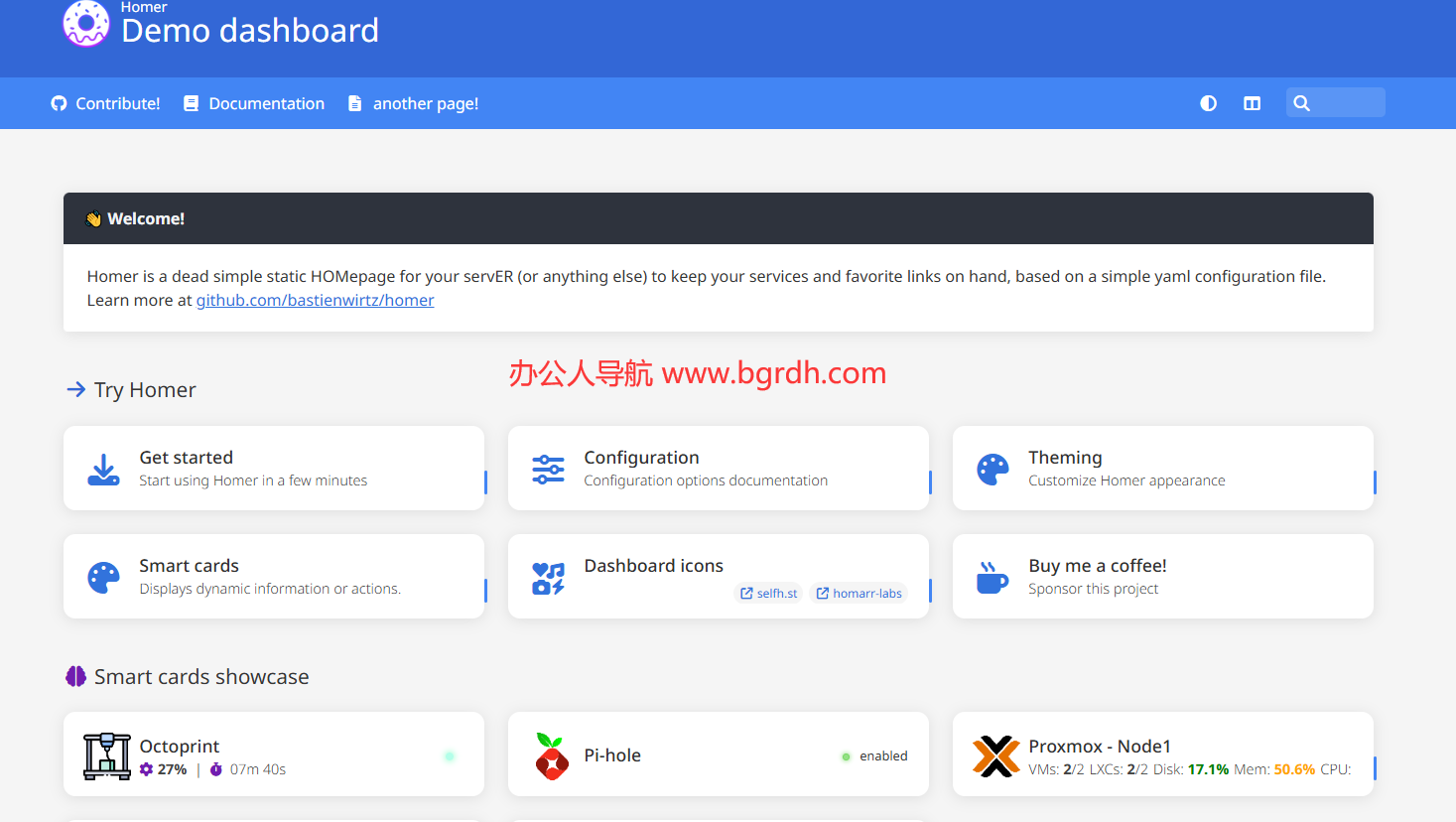Open the selfh.st tag link
The width and height of the screenshot is (1456, 822).
pyautogui.click(x=768, y=593)
